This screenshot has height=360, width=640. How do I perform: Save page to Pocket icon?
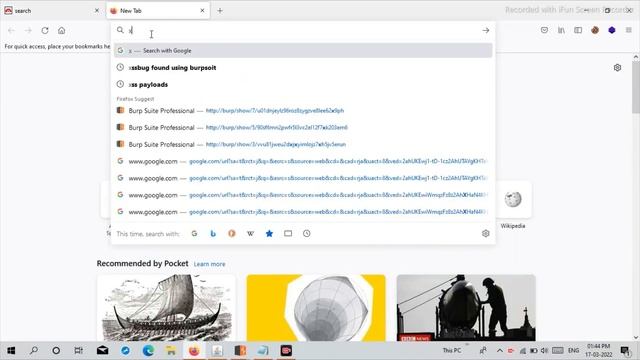tap(544, 30)
